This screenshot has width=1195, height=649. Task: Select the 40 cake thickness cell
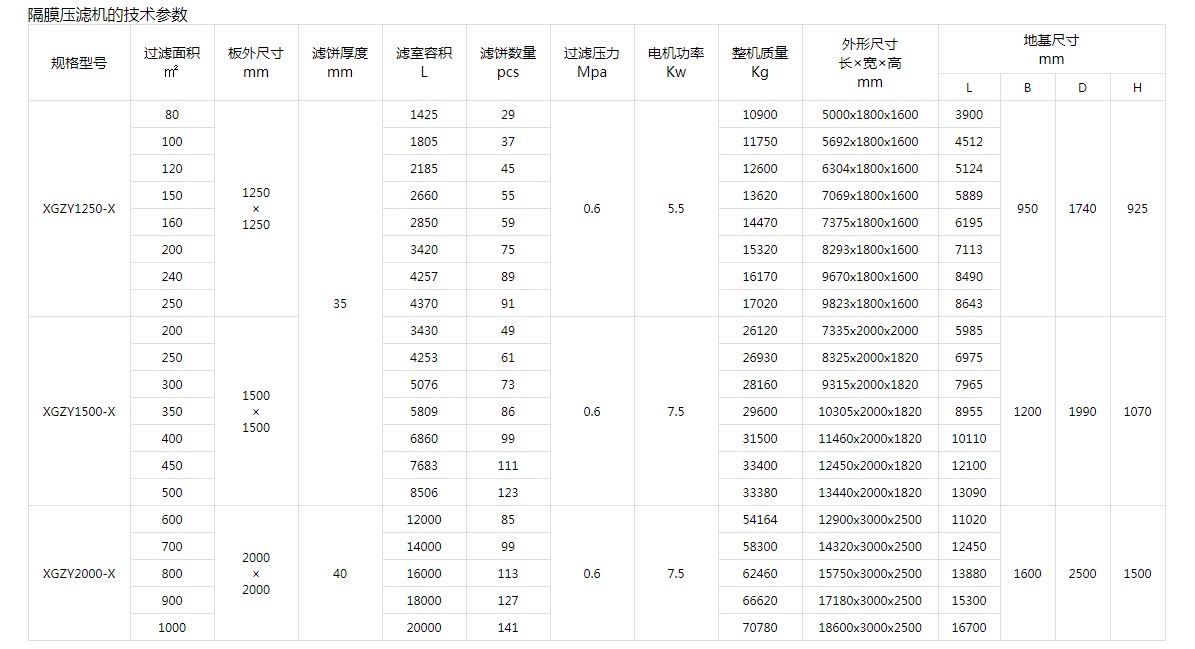click(340, 574)
